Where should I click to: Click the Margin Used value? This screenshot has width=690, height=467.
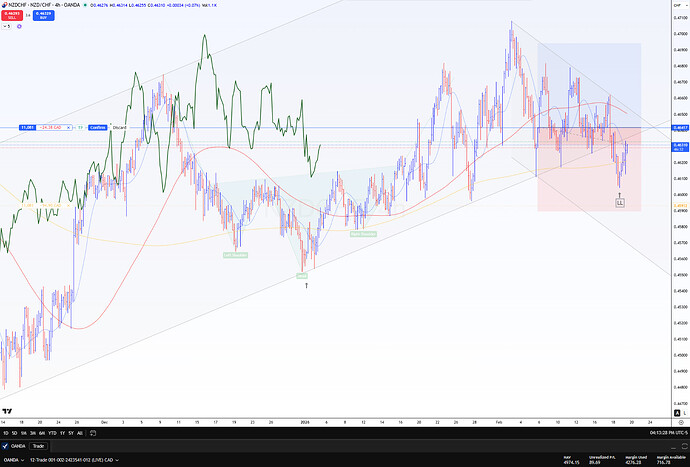(633, 462)
